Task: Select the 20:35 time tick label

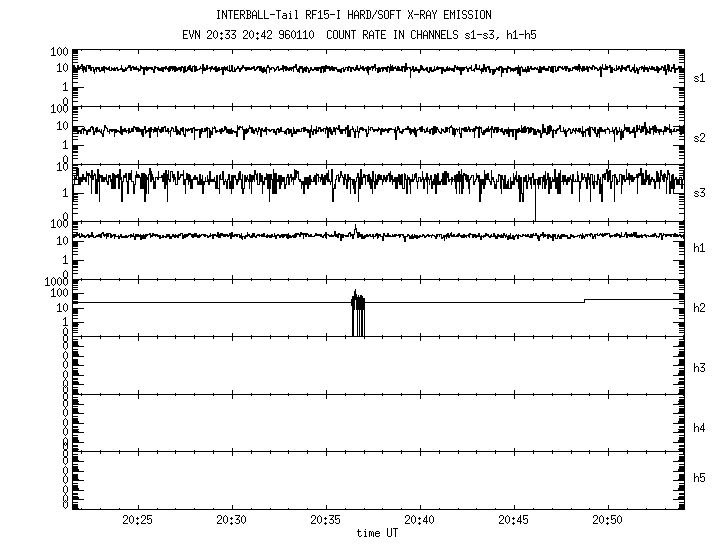Action: click(x=325, y=520)
